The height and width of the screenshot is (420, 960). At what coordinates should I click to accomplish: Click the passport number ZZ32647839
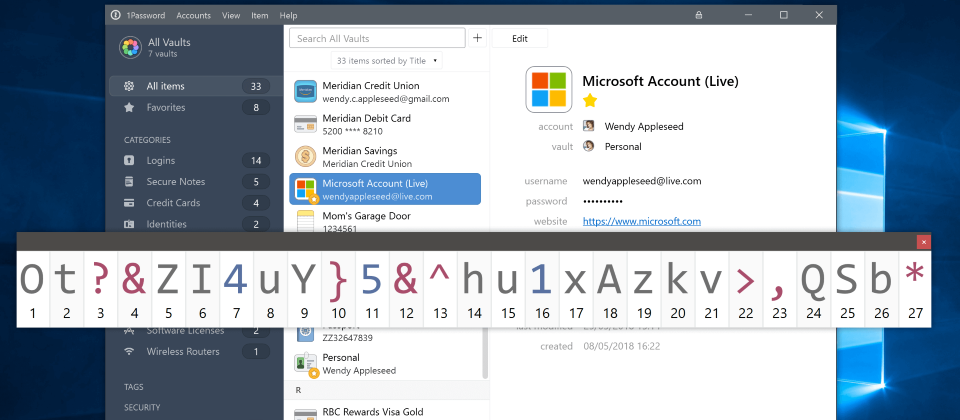click(348, 337)
